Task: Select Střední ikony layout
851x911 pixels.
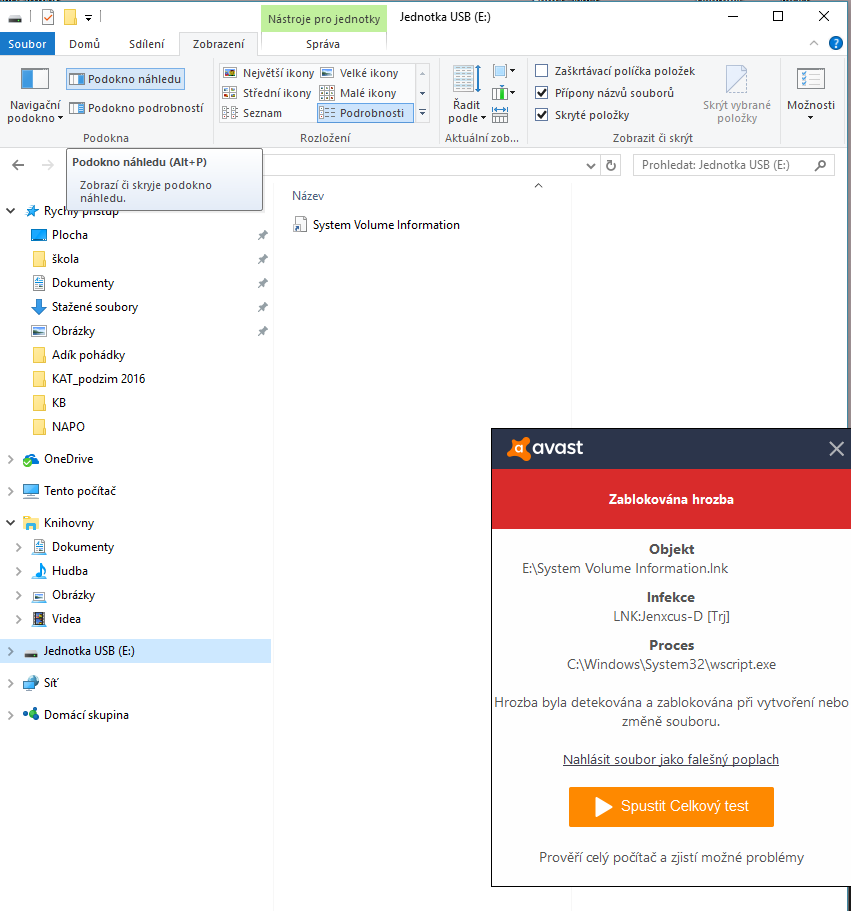Action: tap(267, 93)
